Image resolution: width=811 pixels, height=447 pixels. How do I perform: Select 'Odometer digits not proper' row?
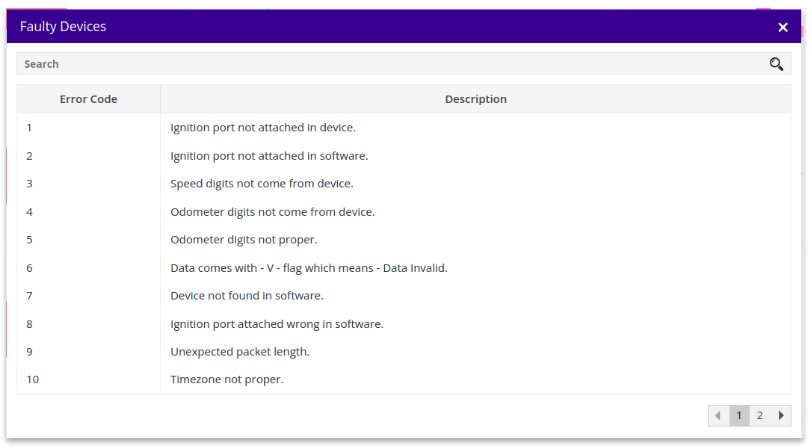point(243,239)
